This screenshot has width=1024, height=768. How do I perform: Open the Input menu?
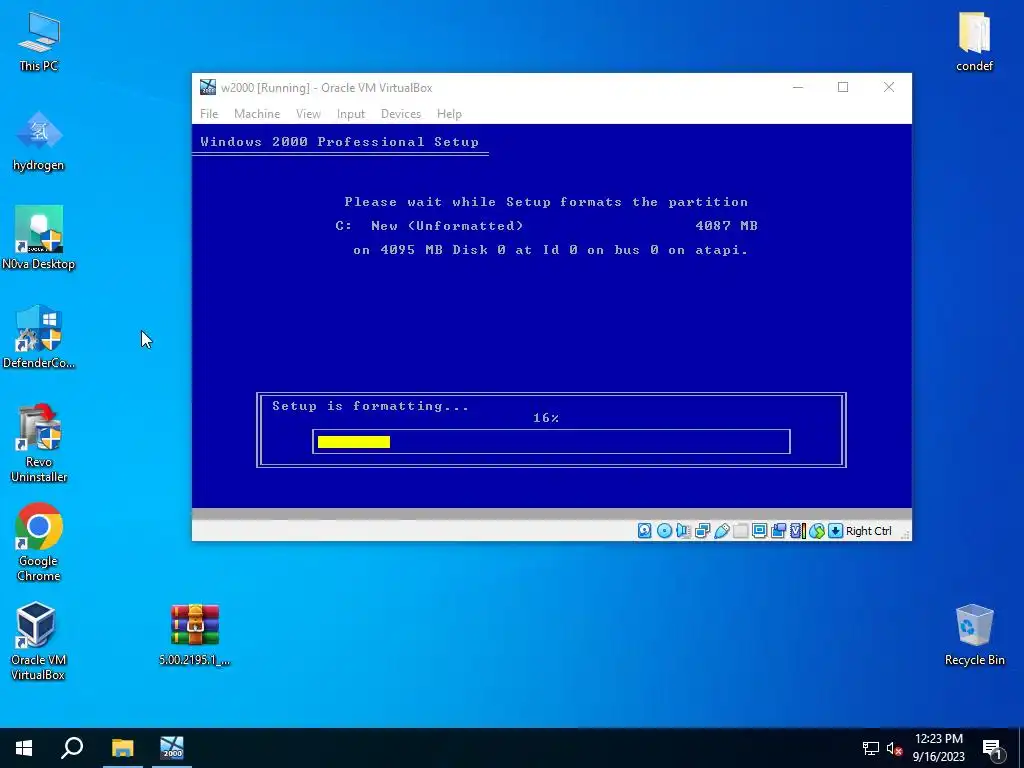pyautogui.click(x=351, y=114)
